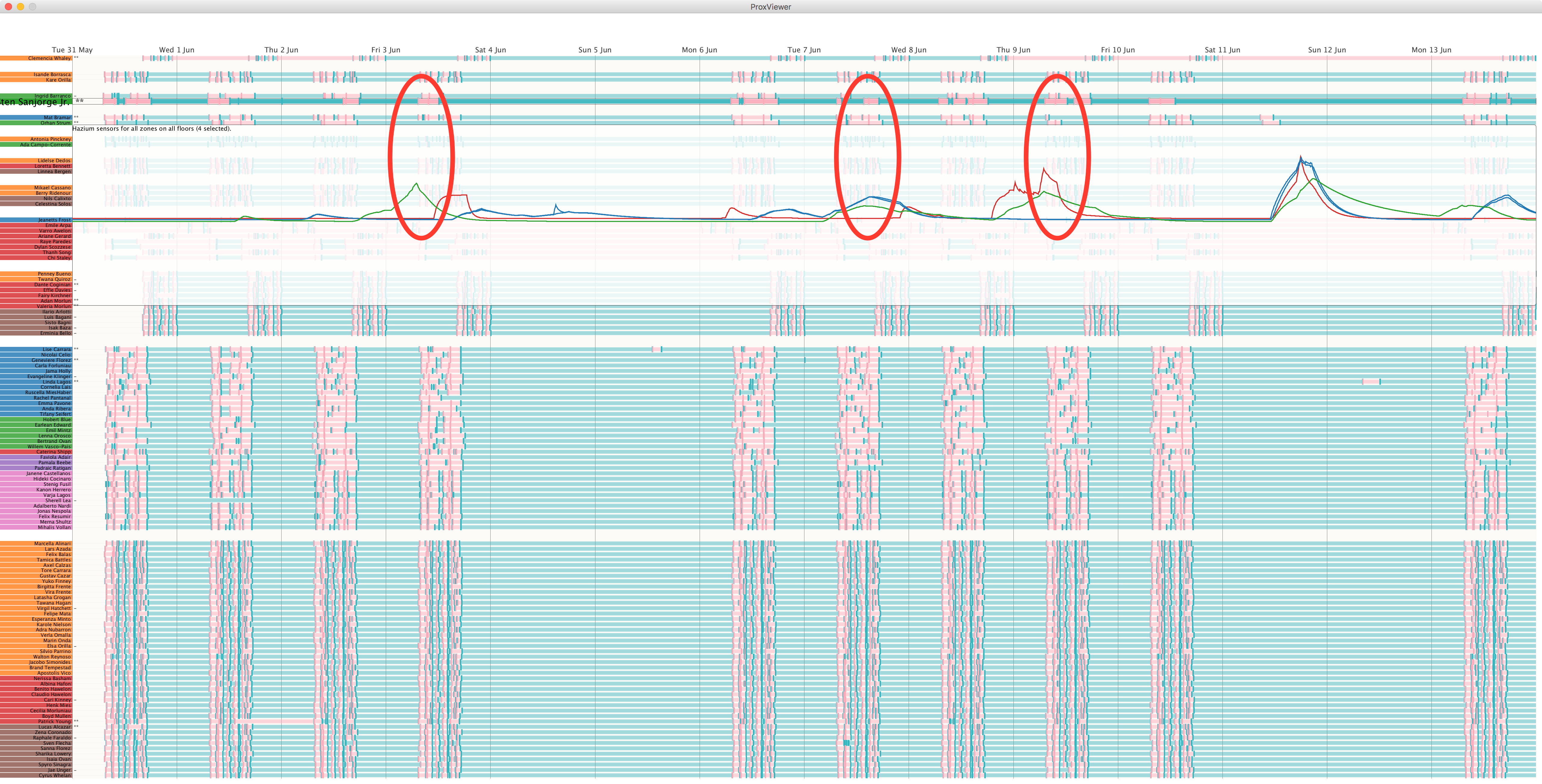Screen dimensions: 1542x784
Task: Click the Sat 11 Jun date label
Action: [x=1222, y=50]
